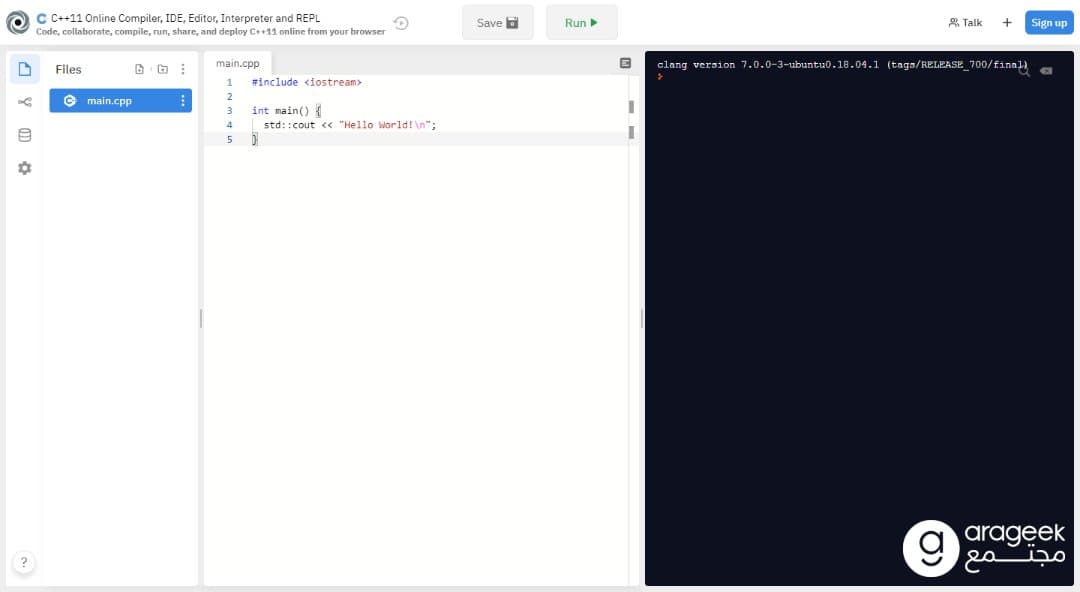
Task: Save the current repl
Action: (497, 23)
